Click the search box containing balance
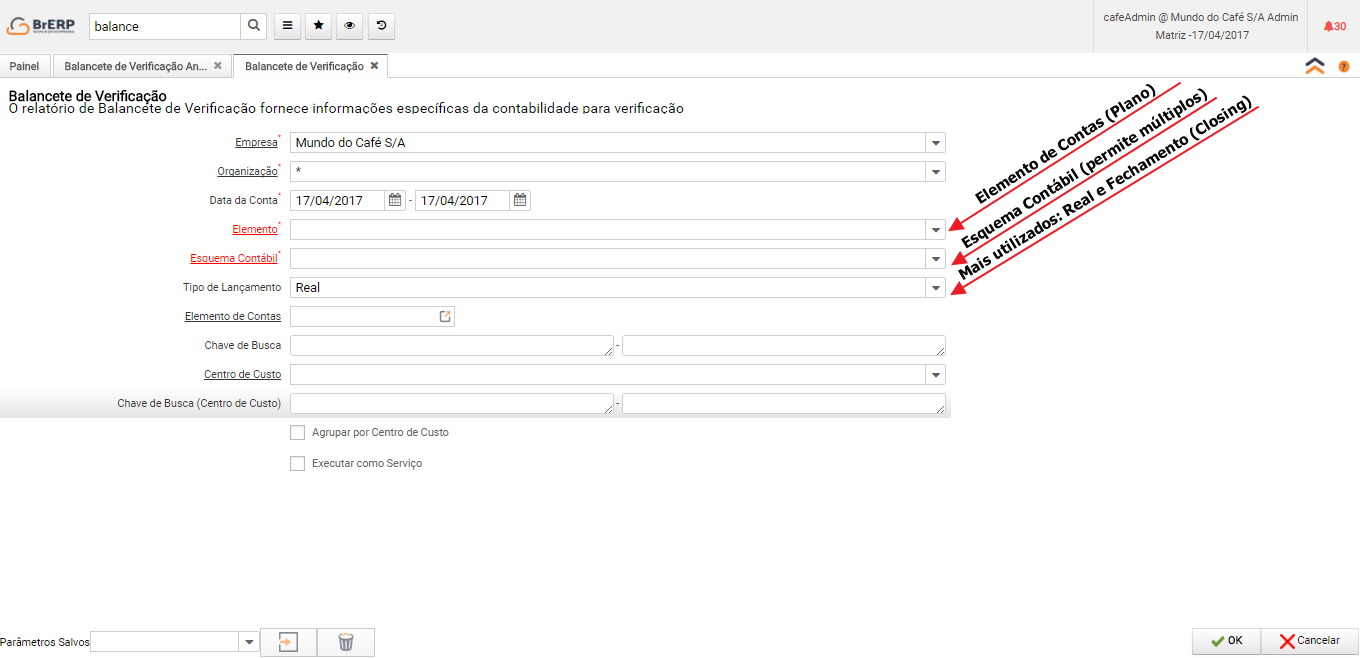The width and height of the screenshot is (1360, 658). [x=165, y=26]
